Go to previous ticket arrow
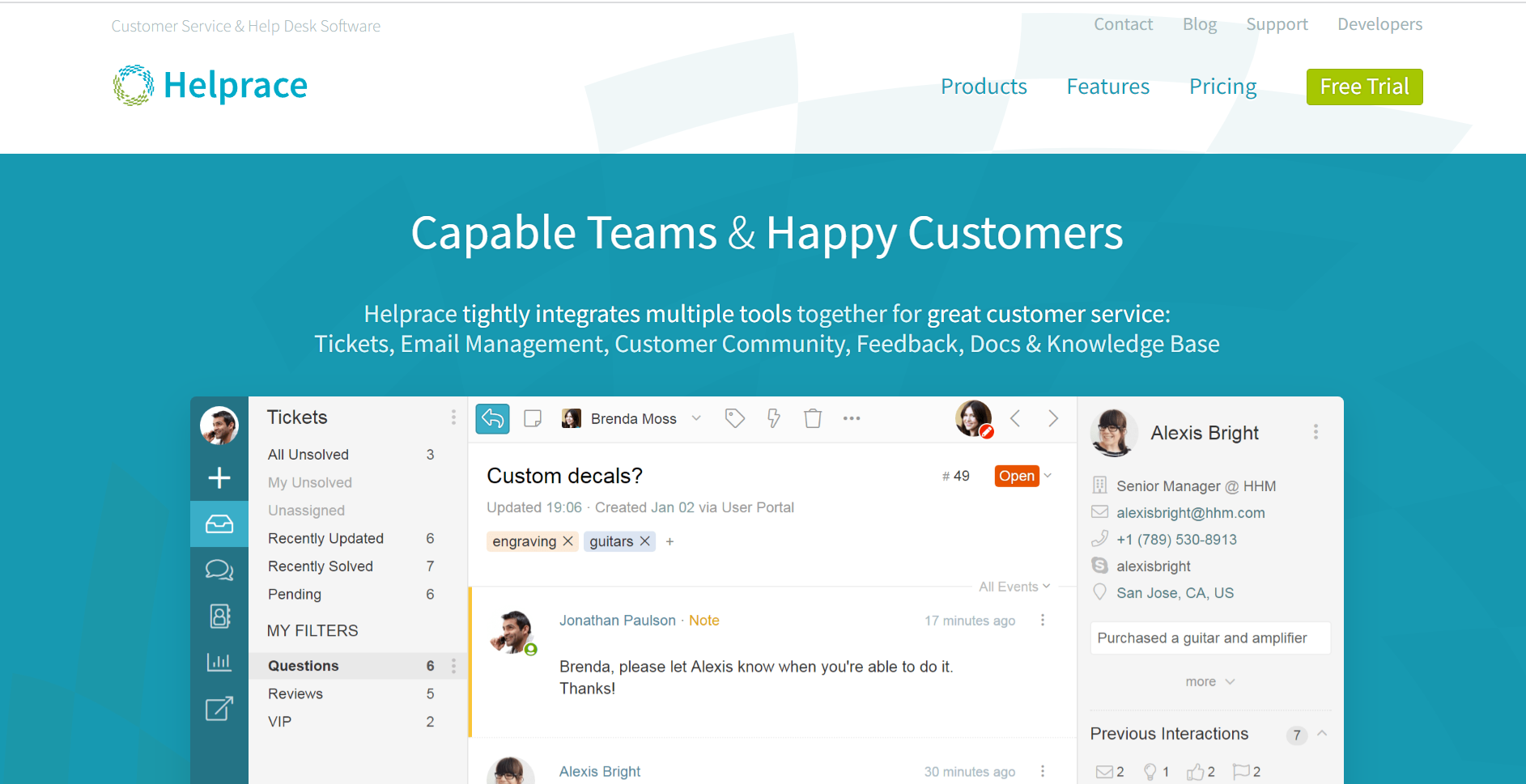The width and height of the screenshot is (1526, 784). pyautogui.click(x=1015, y=418)
